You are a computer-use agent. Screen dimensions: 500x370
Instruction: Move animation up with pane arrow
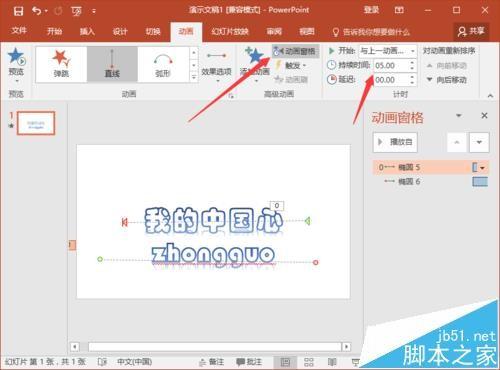(x=457, y=142)
